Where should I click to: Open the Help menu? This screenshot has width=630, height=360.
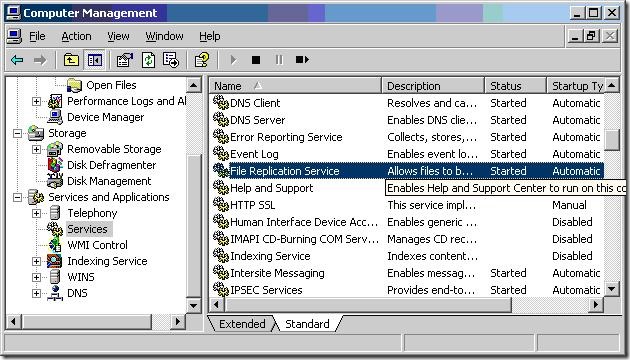tap(209, 36)
